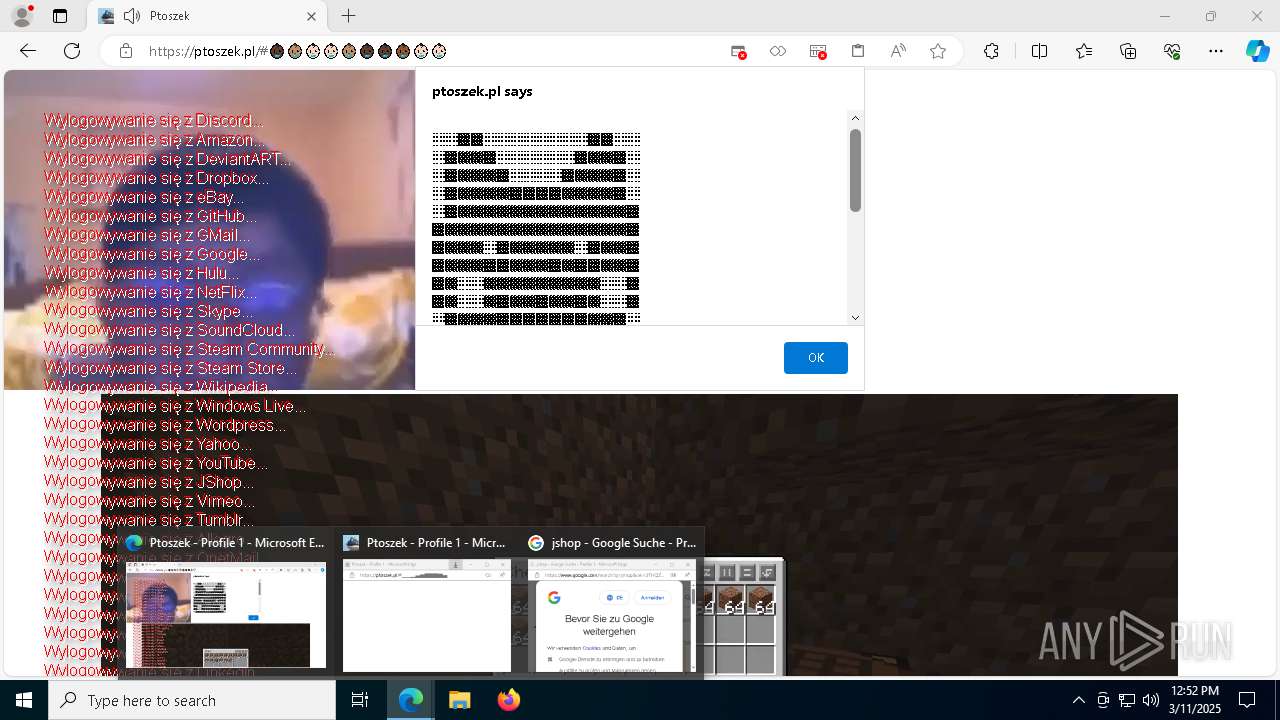Click the dialog scrollbar up arrow
Viewport: 1280px width, 720px height.
[x=855, y=118]
